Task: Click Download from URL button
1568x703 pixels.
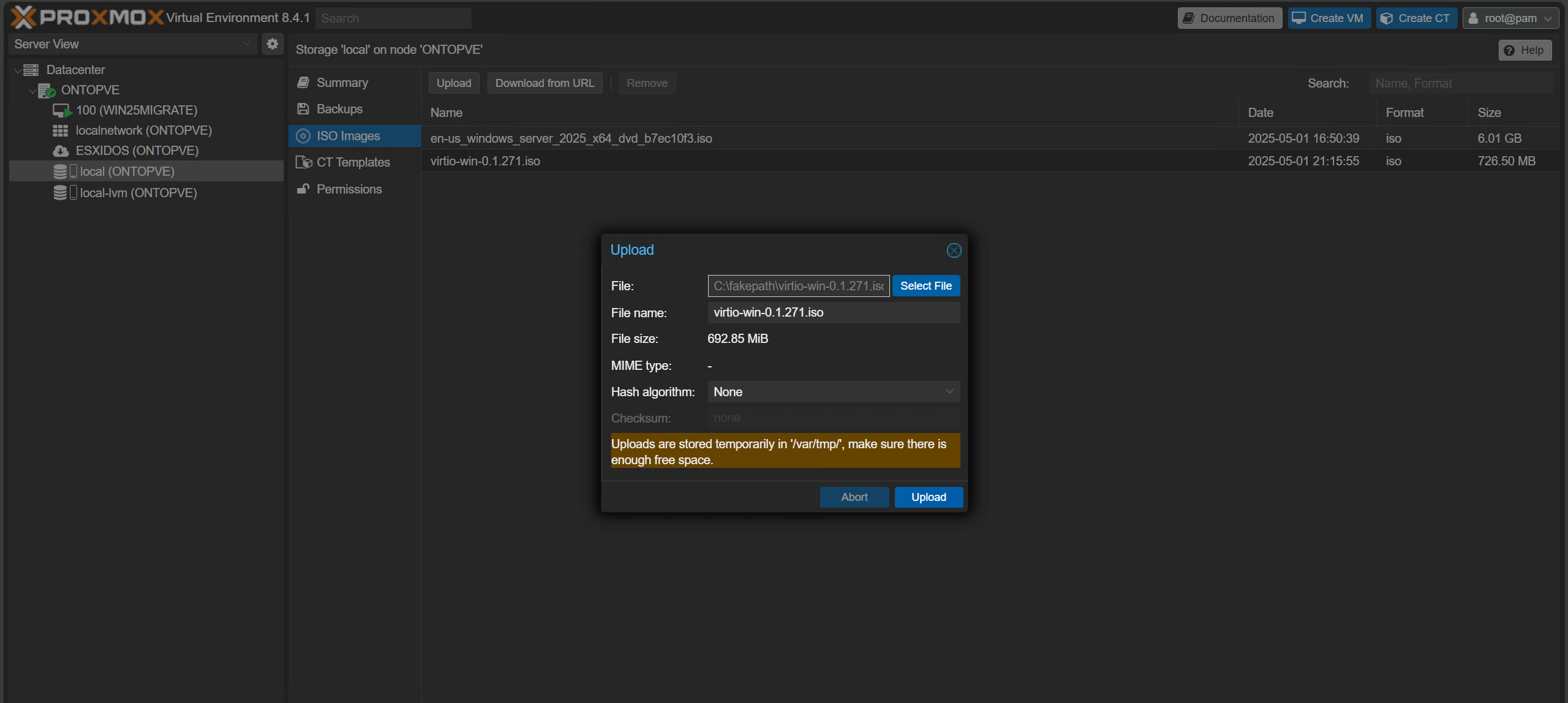Action: pos(545,83)
